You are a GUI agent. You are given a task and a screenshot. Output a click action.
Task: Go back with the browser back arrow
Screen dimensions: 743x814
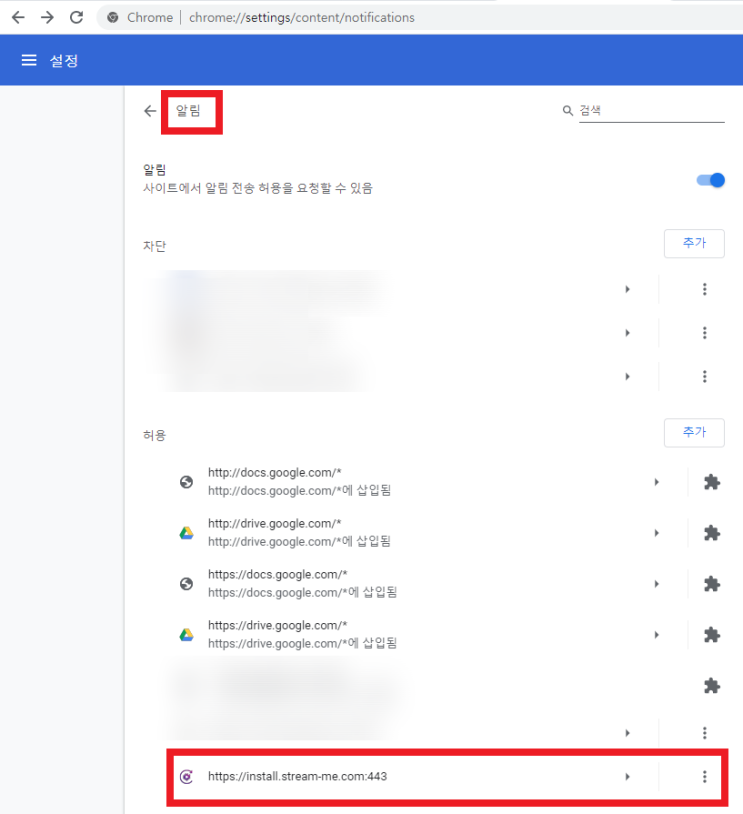click(x=18, y=18)
